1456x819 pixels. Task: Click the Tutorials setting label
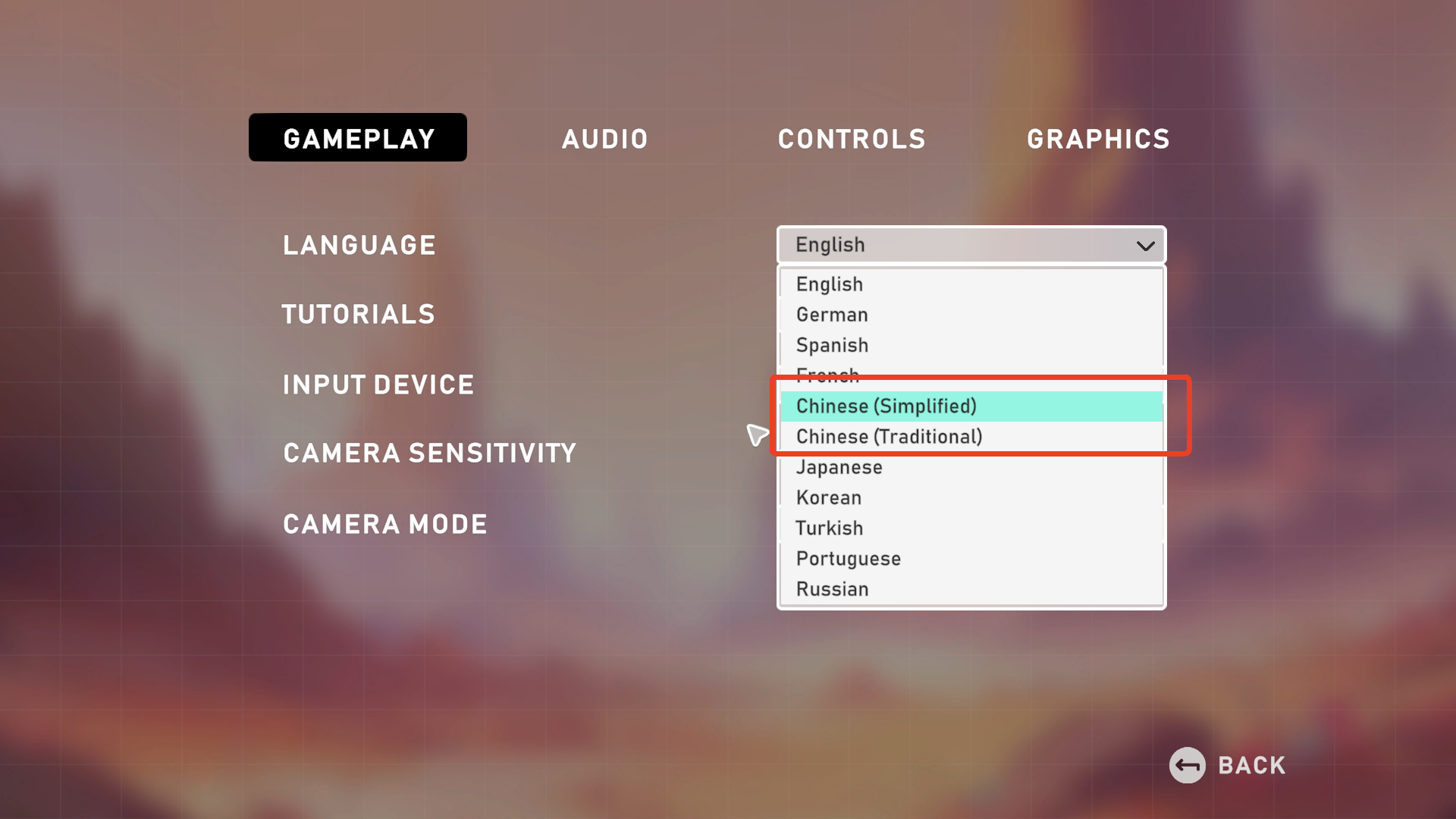[x=358, y=315]
